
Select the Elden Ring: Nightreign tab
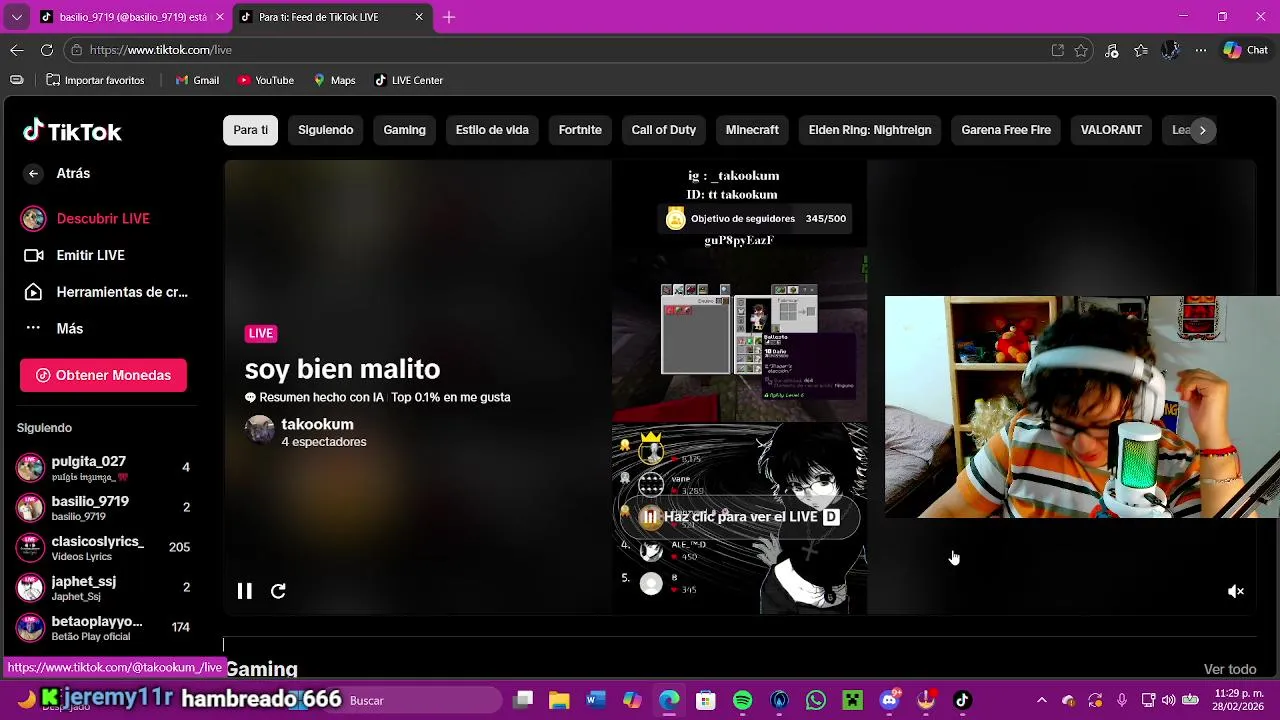[x=870, y=130]
